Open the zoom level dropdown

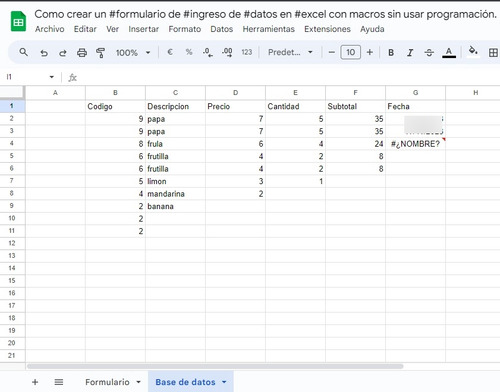pyautogui.click(x=133, y=53)
